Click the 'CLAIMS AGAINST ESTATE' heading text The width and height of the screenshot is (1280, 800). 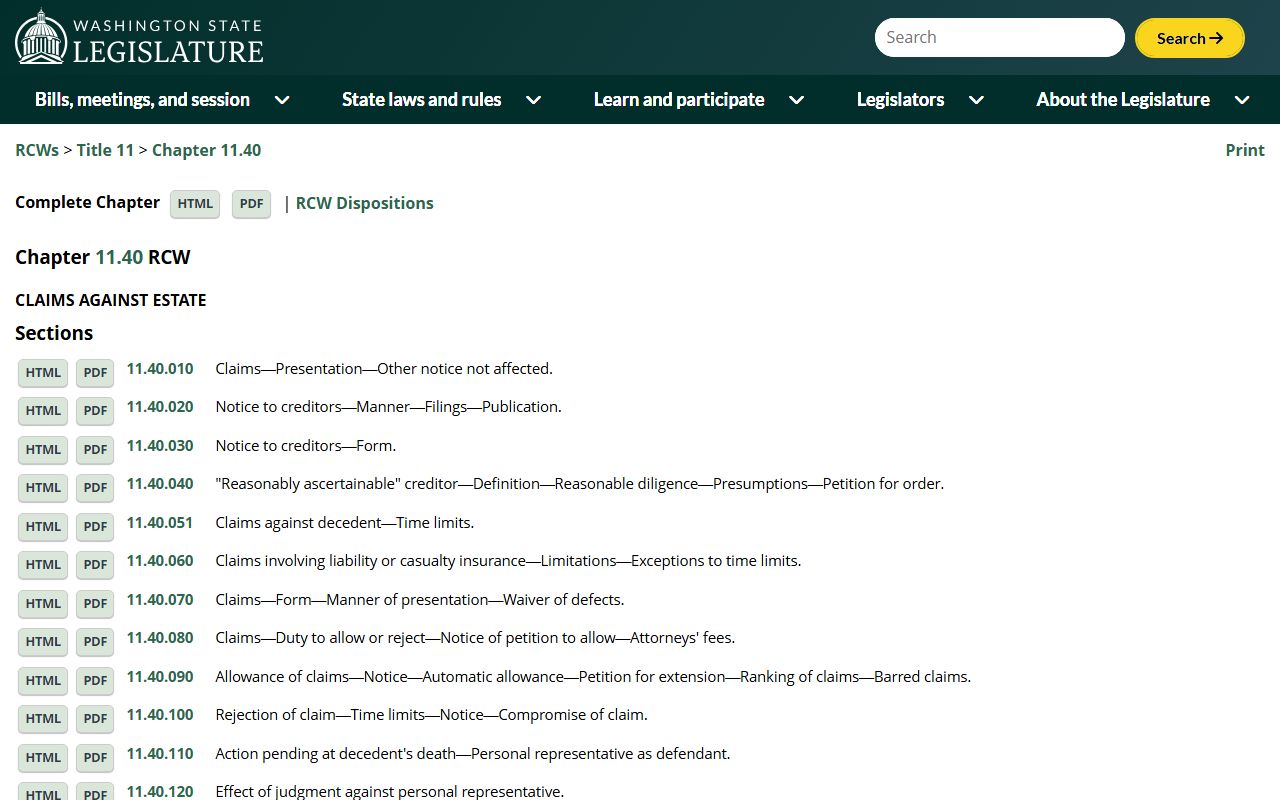click(111, 300)
